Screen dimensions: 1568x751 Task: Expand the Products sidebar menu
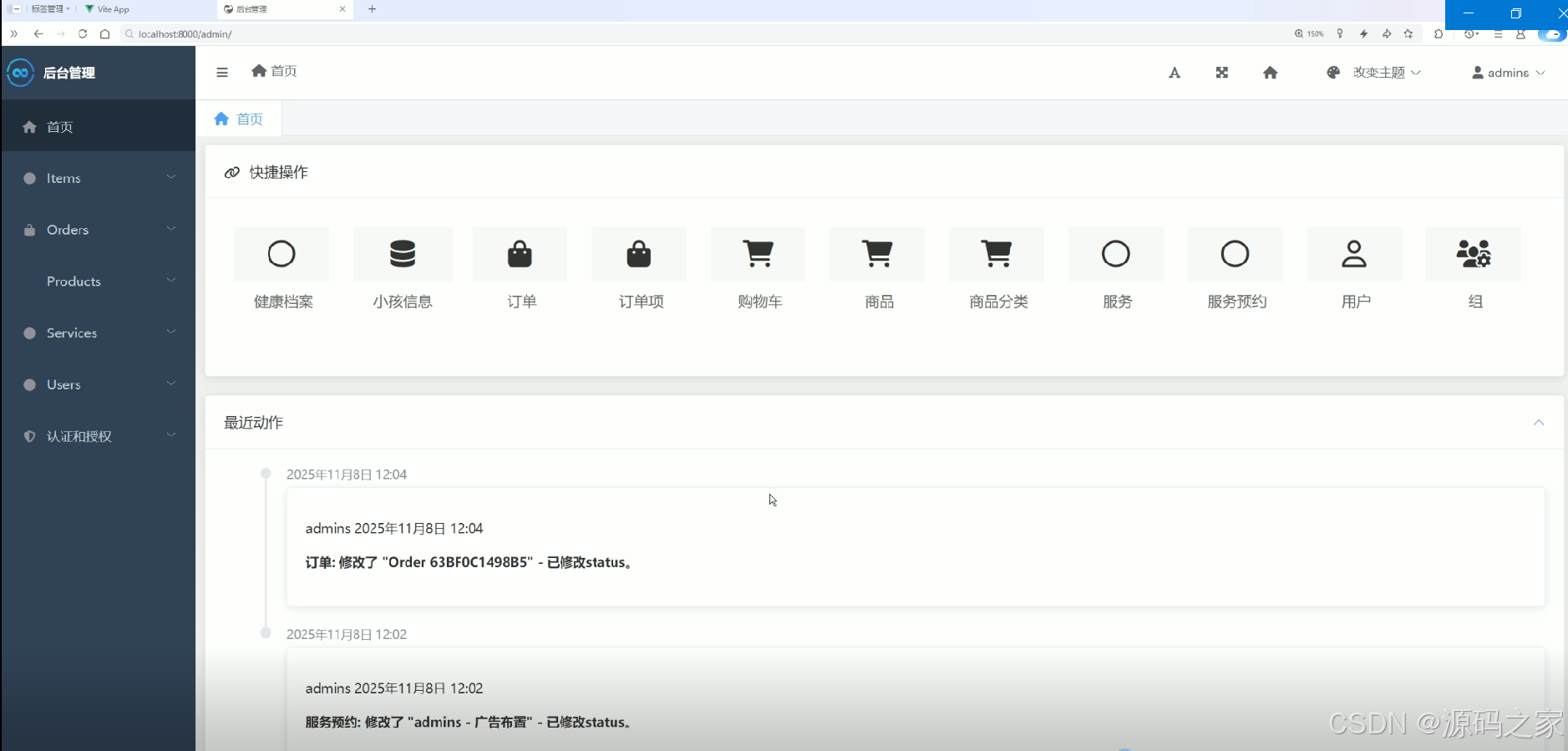pyautogui.click(x=99, y=282)
